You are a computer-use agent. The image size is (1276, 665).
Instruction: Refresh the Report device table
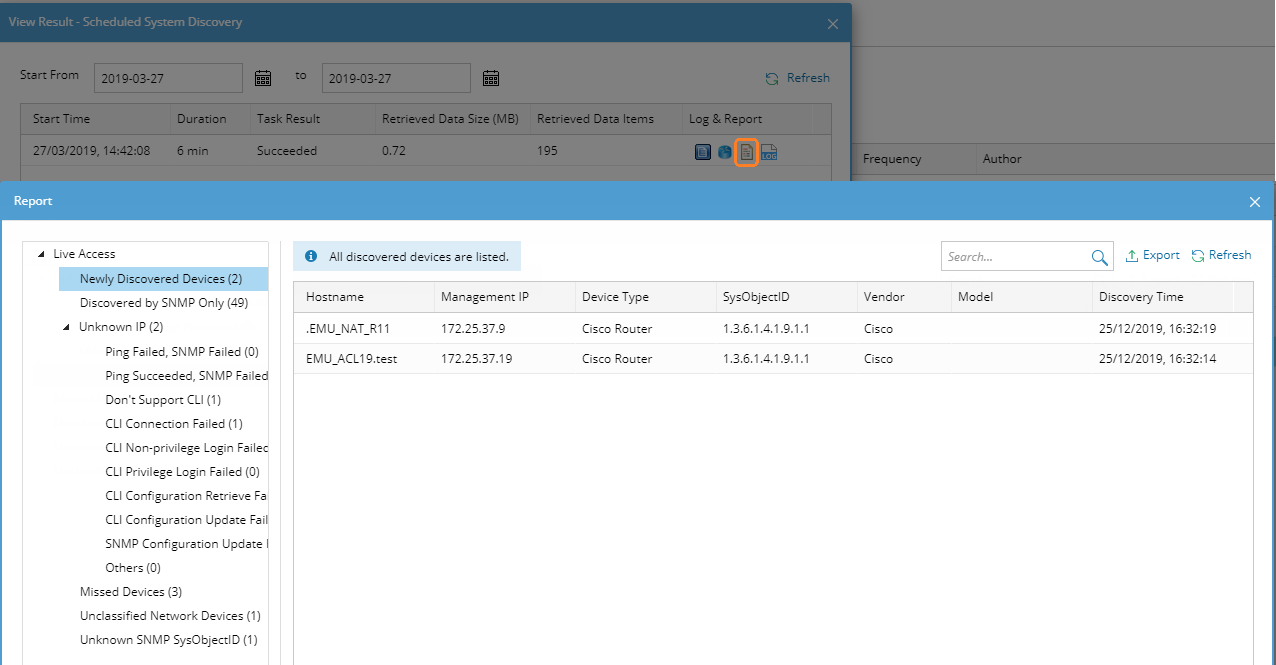1221,256
